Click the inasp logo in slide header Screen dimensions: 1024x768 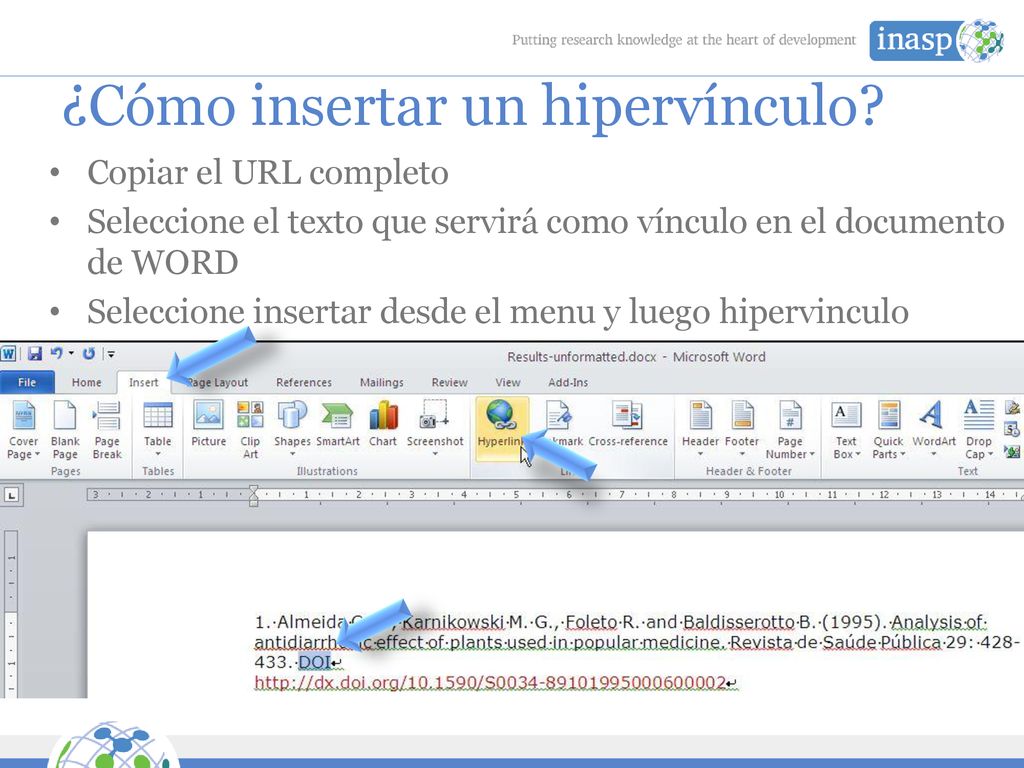click(x=936, y=40)
